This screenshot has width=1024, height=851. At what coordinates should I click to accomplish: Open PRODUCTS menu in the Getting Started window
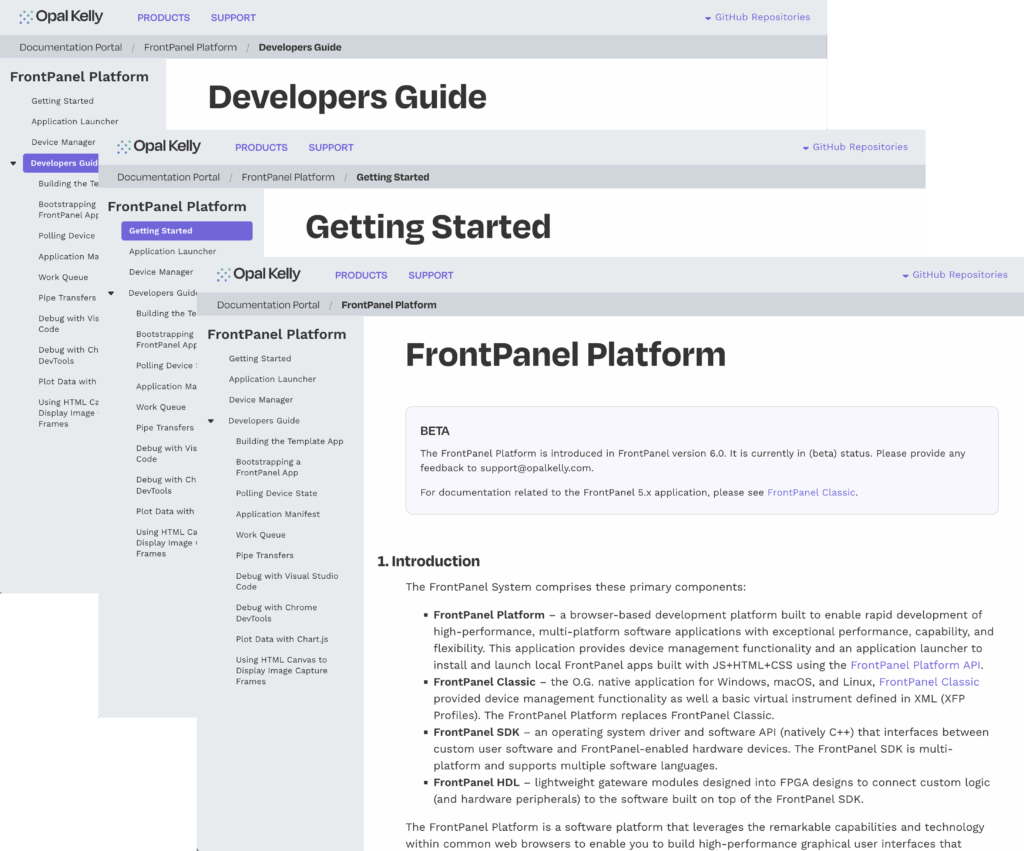[x=261, y=148]
